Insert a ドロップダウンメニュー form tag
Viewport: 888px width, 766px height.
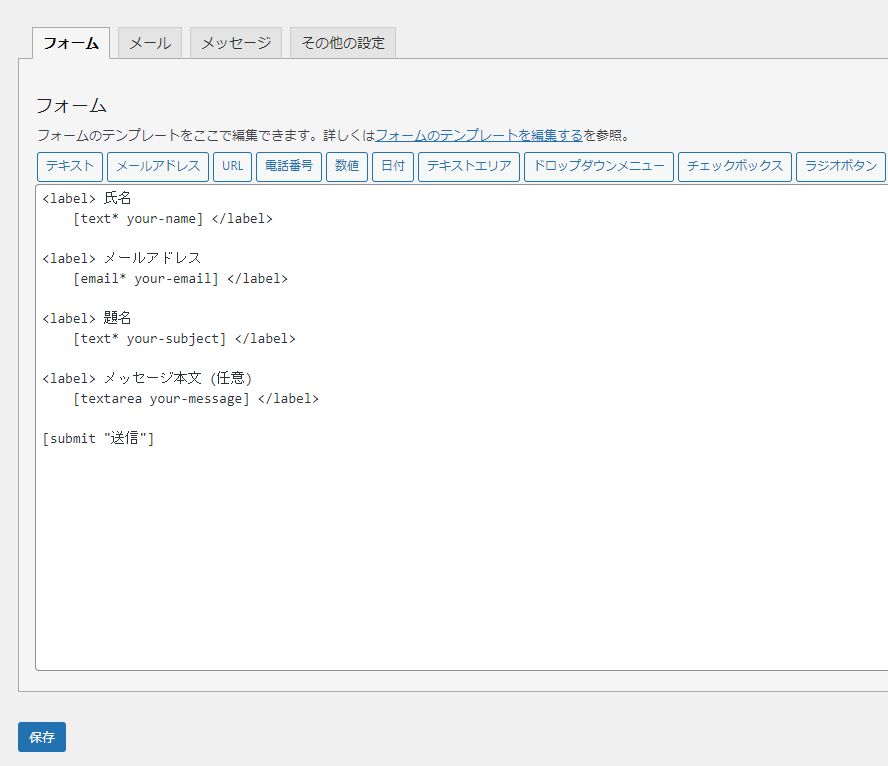598,167
